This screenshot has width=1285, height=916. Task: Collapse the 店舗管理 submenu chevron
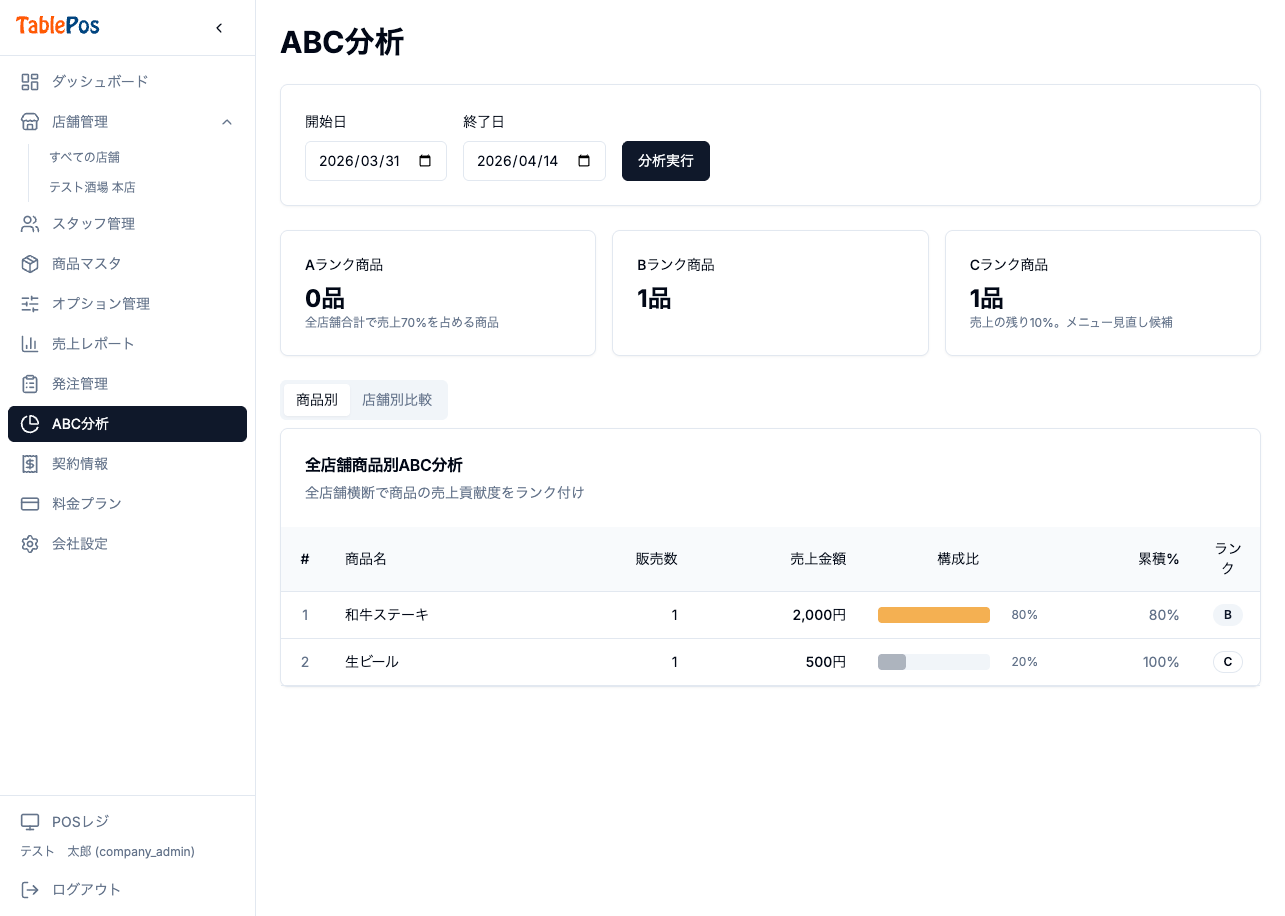(227, 122)
